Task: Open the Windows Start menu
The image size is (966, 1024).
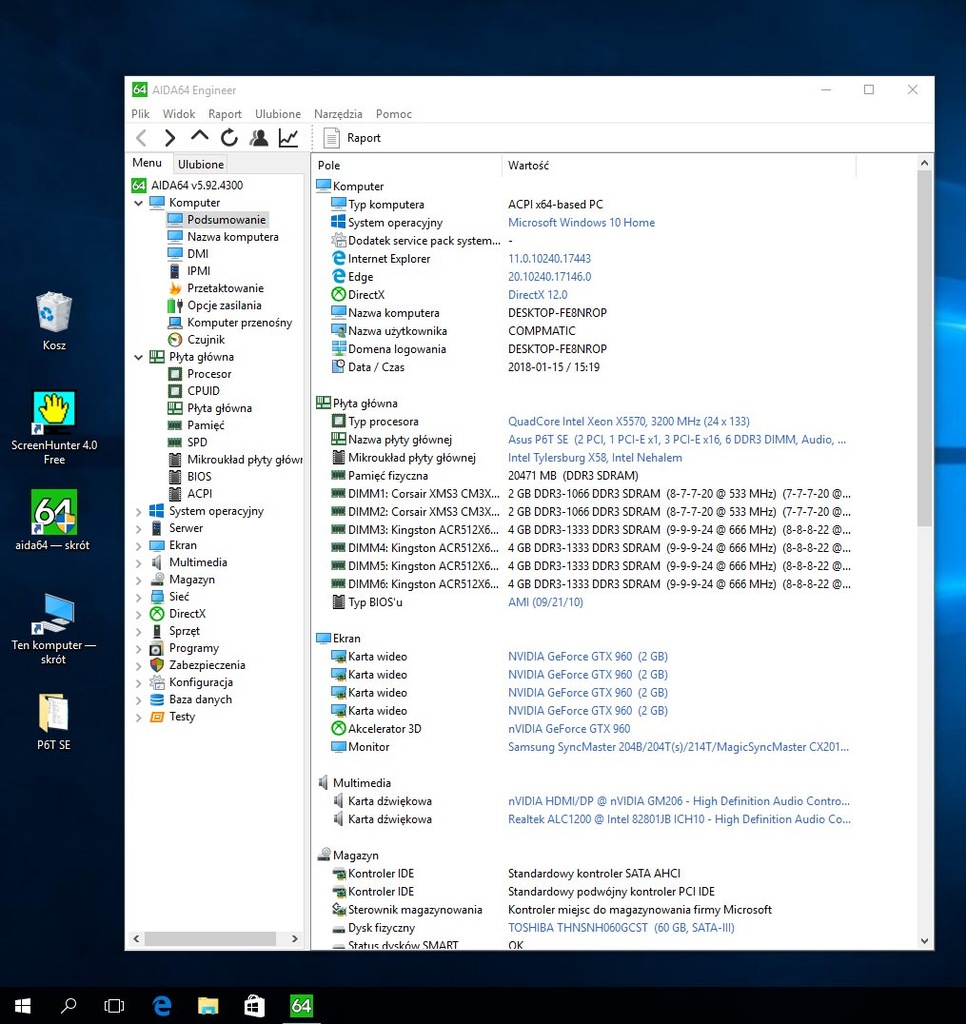Action: [x=22, y=1005]
